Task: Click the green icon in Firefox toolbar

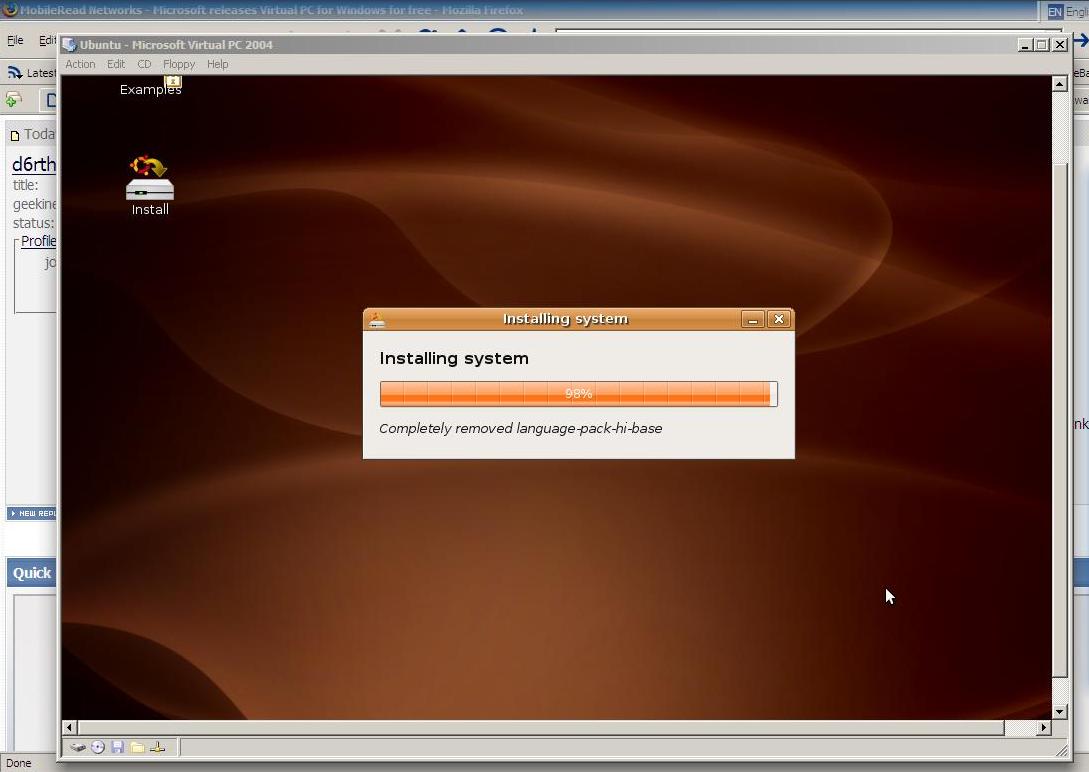Action: click(13, 100)
